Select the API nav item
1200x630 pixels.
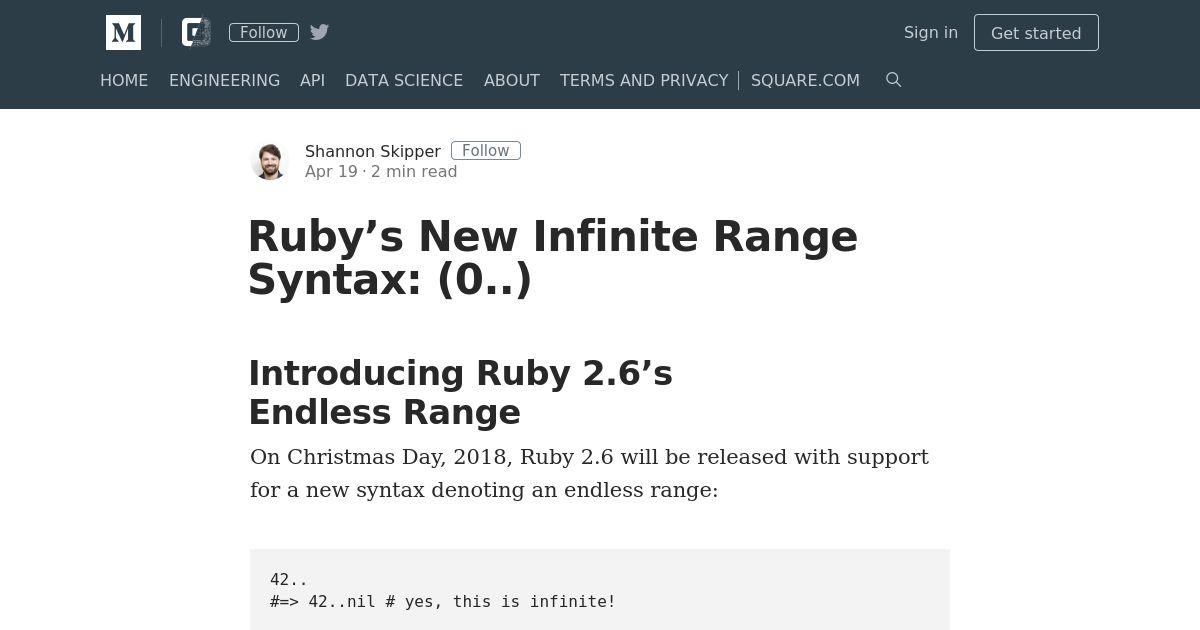click(312, 80)
